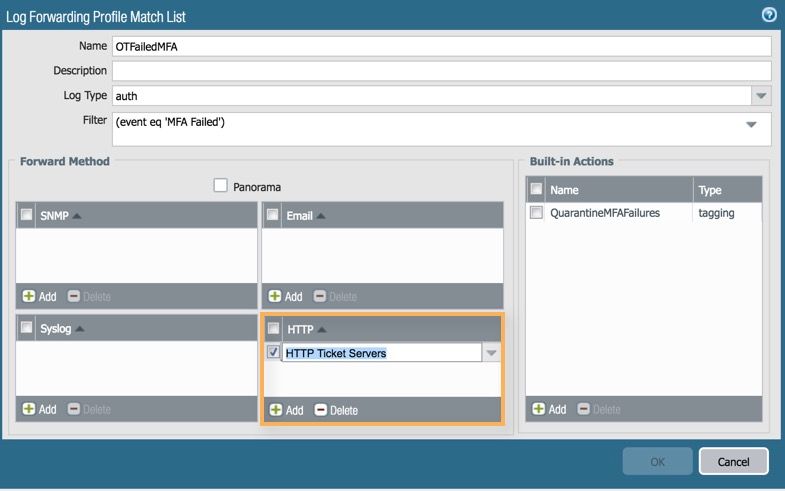Screen dimensions: 785x491
Task: Open the HTTP Ticket Servers dropdown arrow
Action: pyautogui.click(x=491, y=353)
